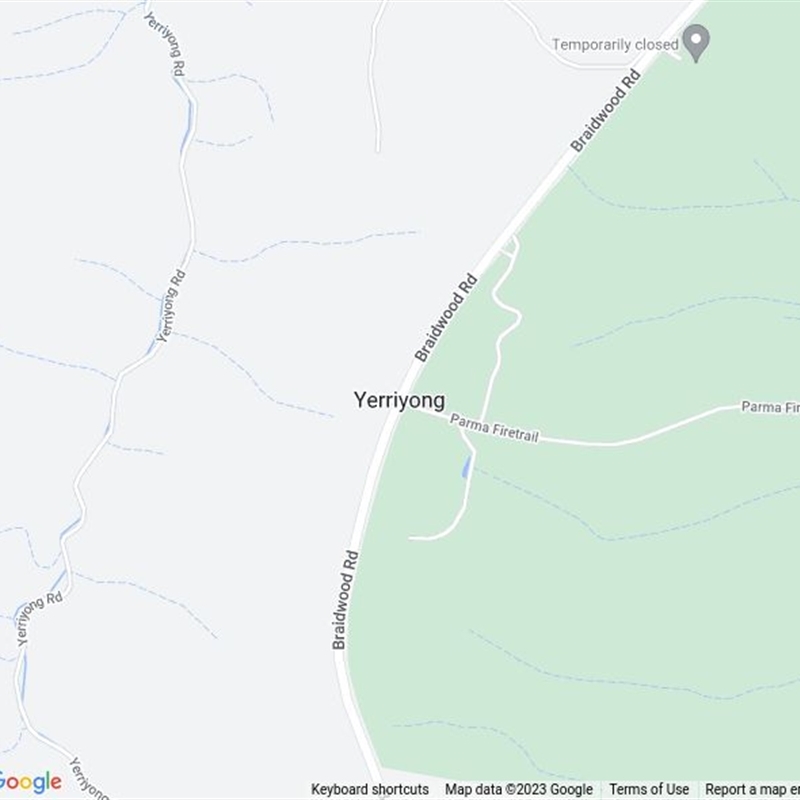Open the Google logo link
The width and height of the screenshot is (800, 800).
click(30, 782)
